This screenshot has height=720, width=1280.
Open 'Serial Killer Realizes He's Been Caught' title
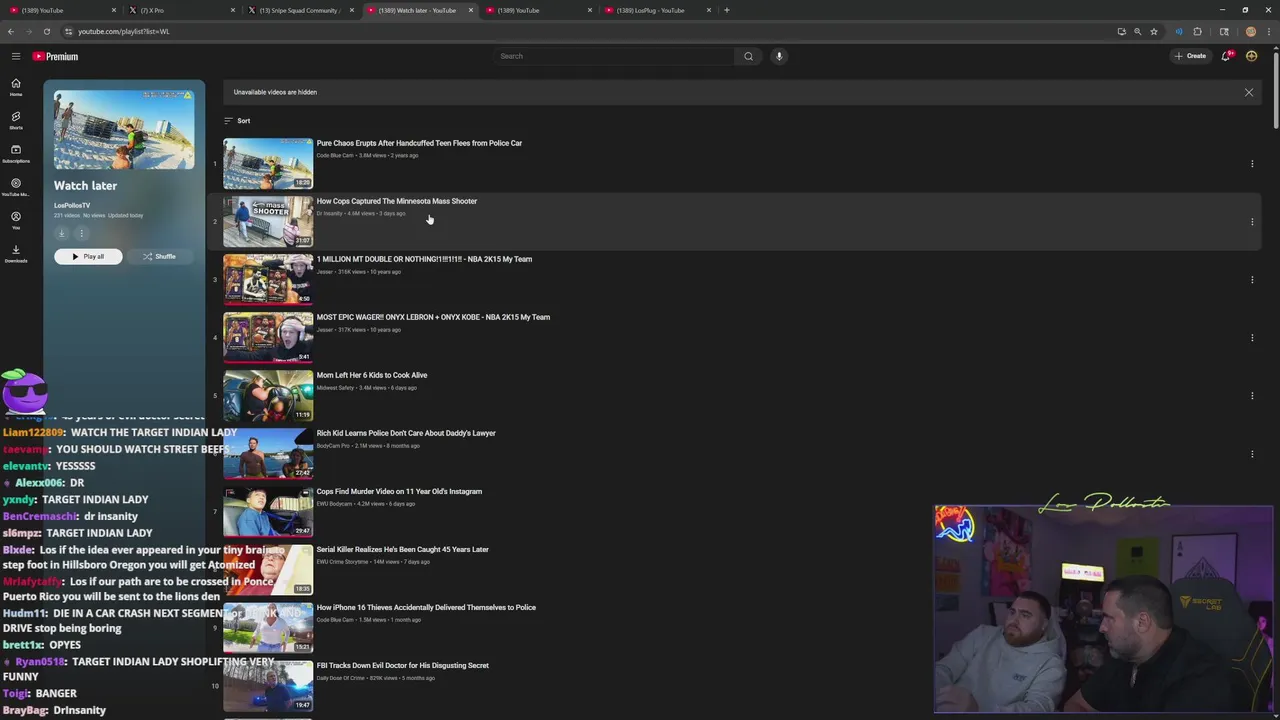click(x=403, y=549)
